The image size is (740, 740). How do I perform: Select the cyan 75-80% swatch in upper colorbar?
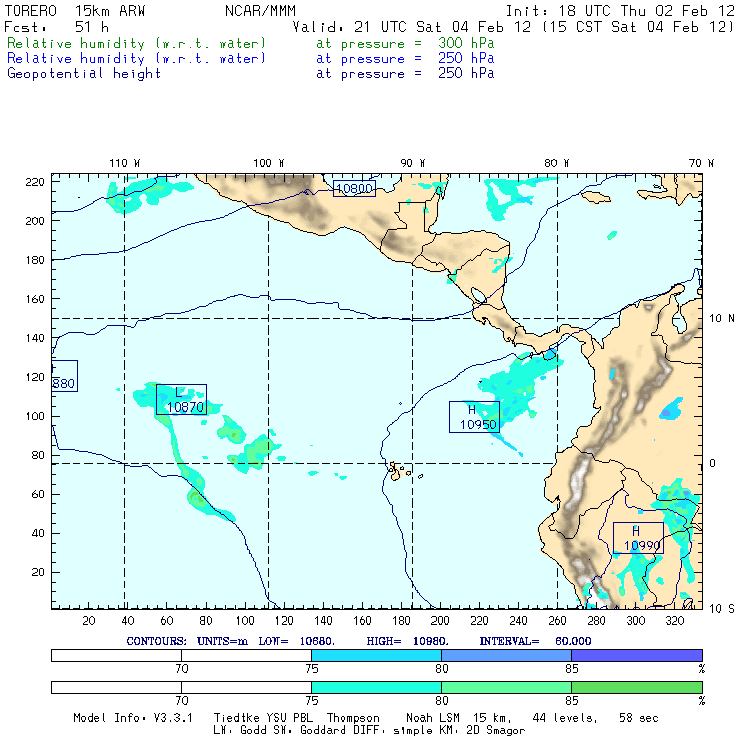pos(376,654)
